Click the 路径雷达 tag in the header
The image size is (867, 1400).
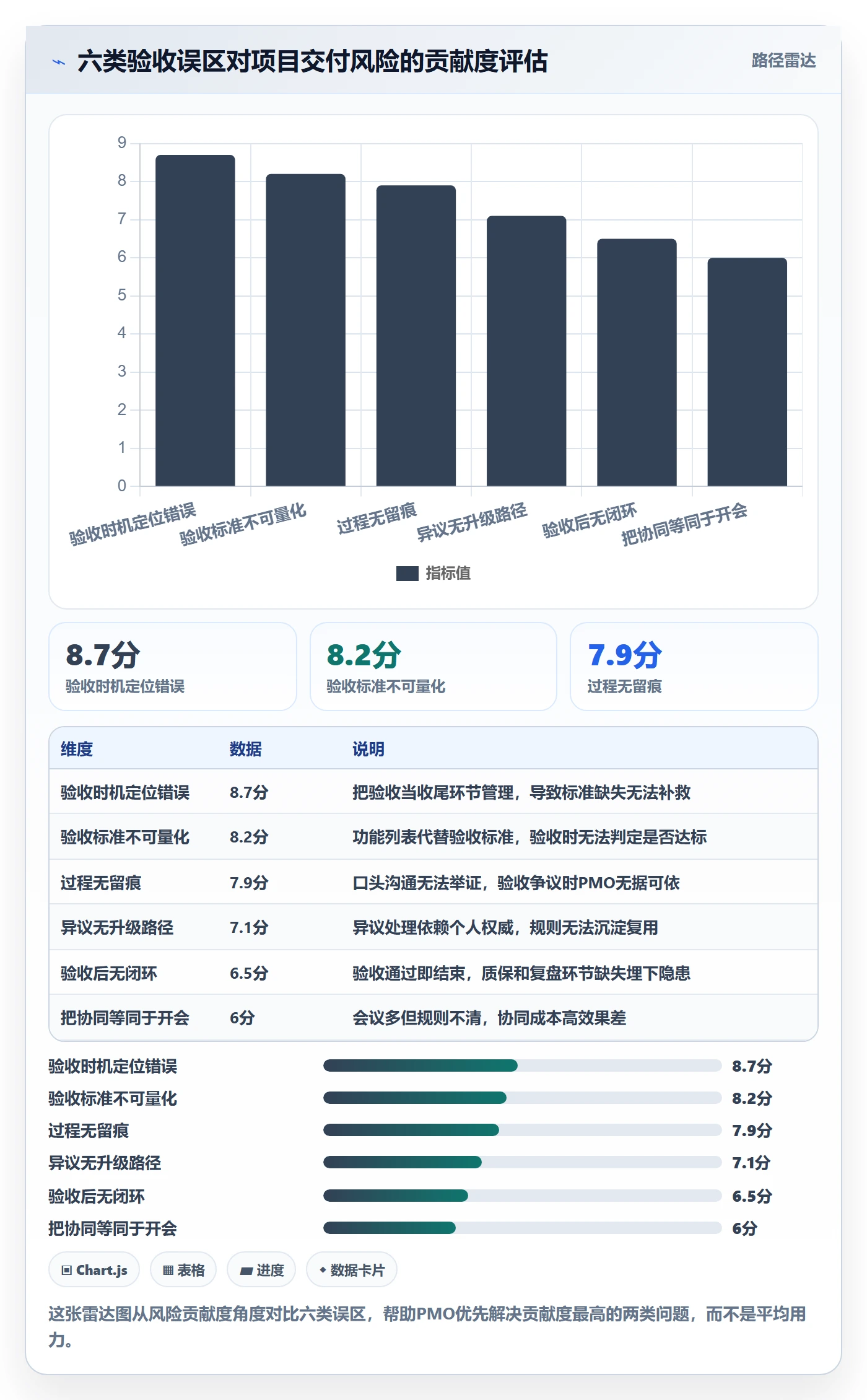tap(783, 61)
